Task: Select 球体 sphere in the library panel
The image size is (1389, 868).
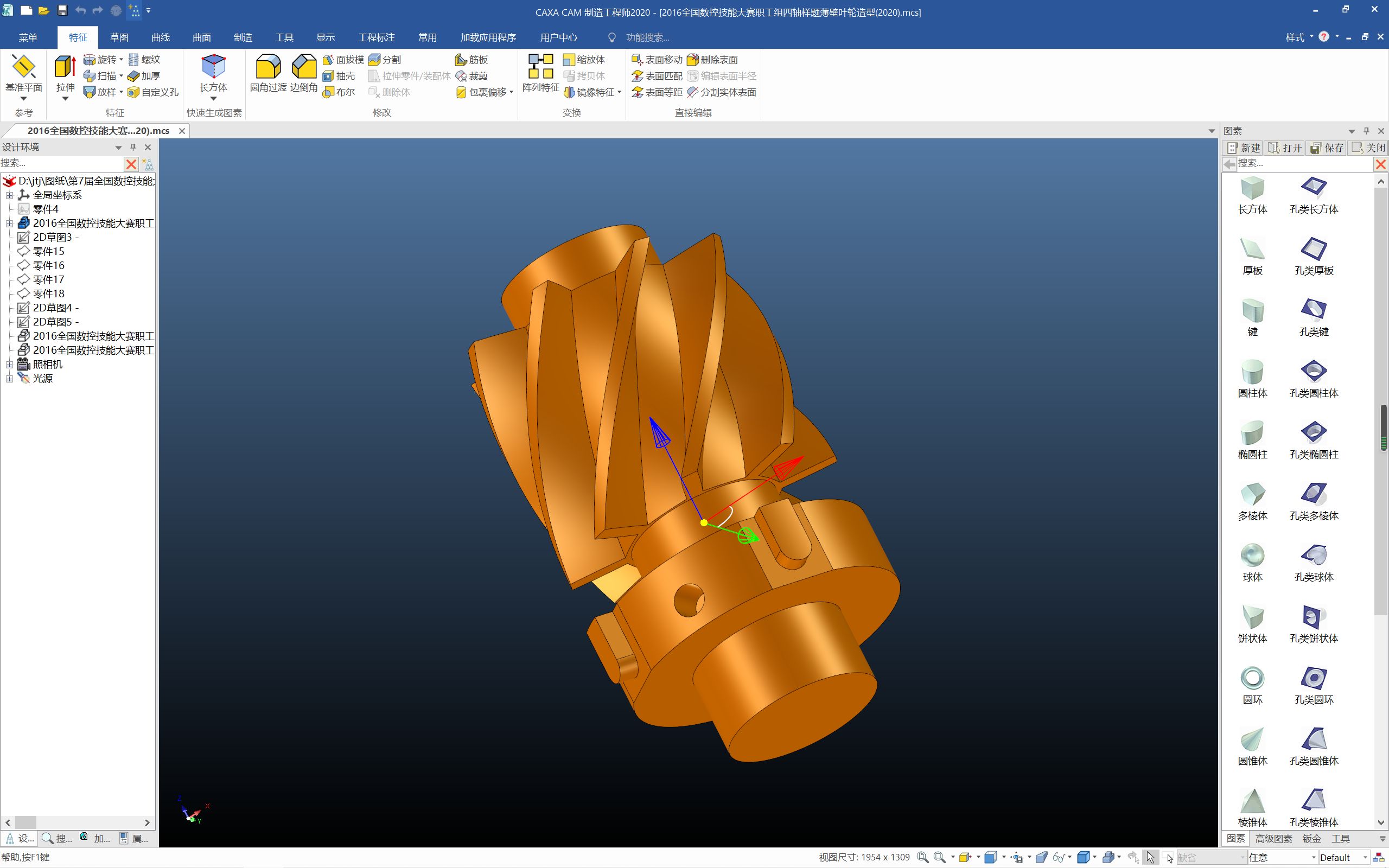Action: click(x=1252, y=563)
